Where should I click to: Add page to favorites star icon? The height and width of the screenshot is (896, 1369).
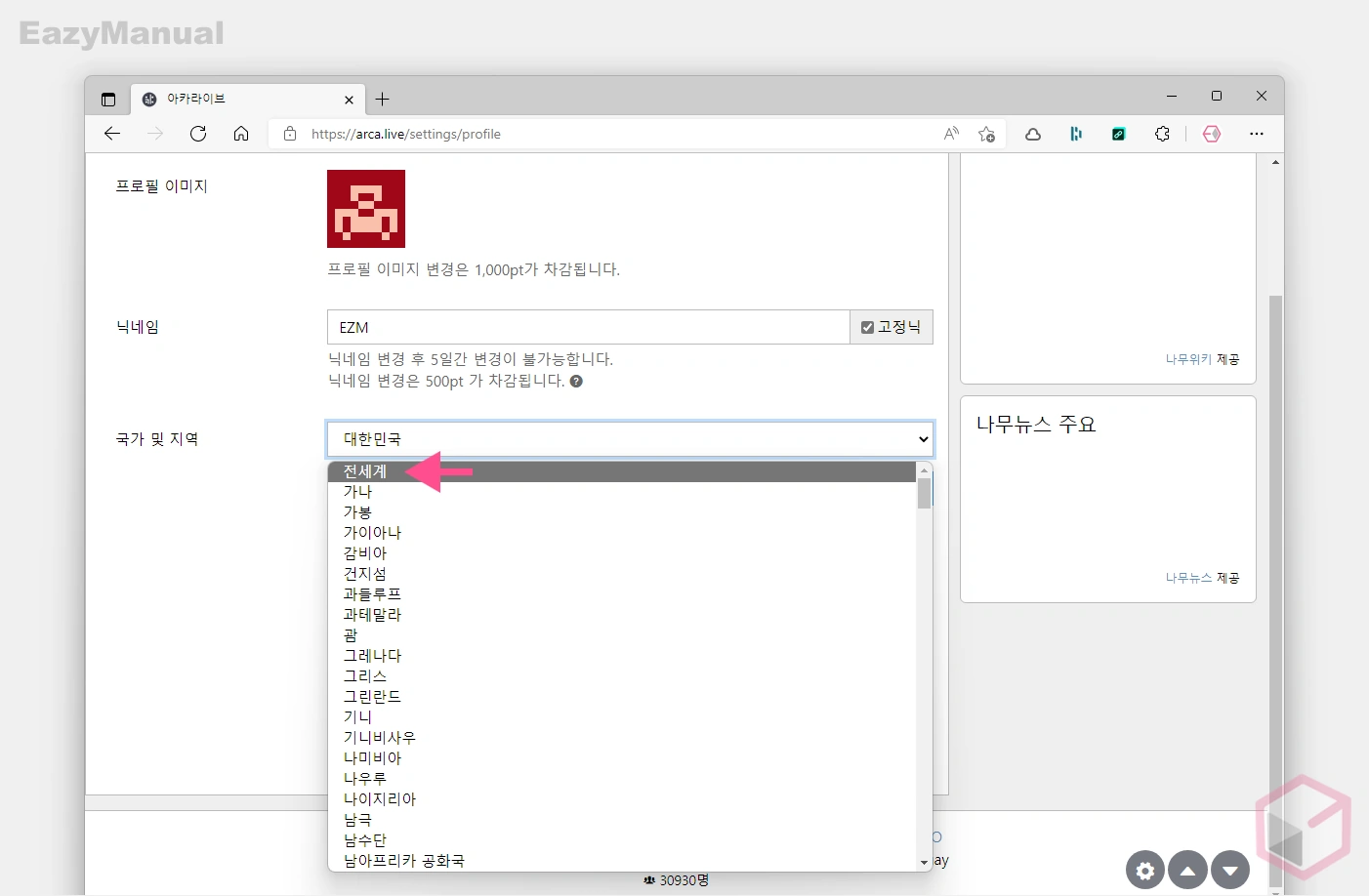coord(986,134)
